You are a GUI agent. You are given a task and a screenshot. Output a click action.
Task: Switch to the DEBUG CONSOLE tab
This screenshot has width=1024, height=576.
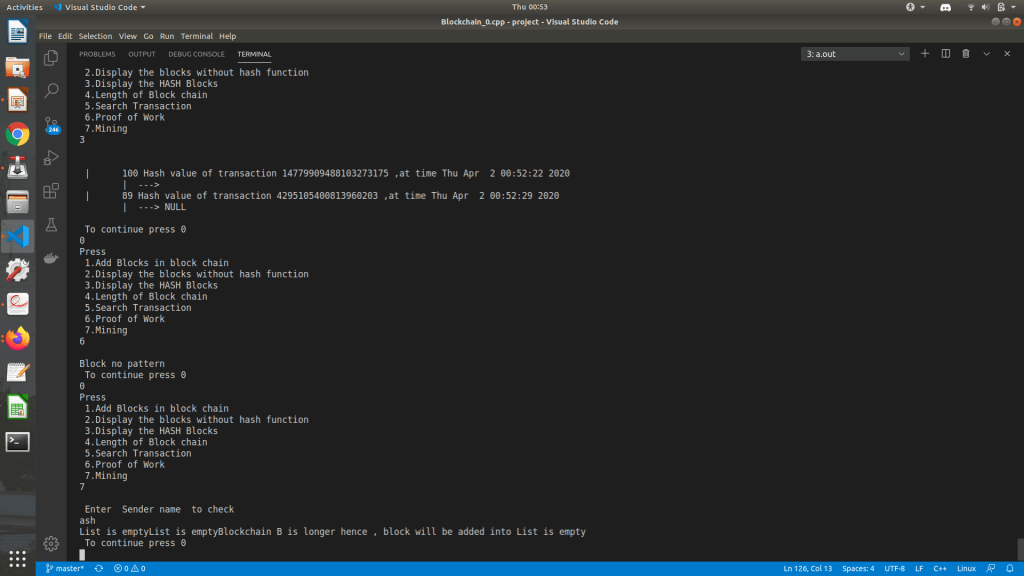pos(196,54)
